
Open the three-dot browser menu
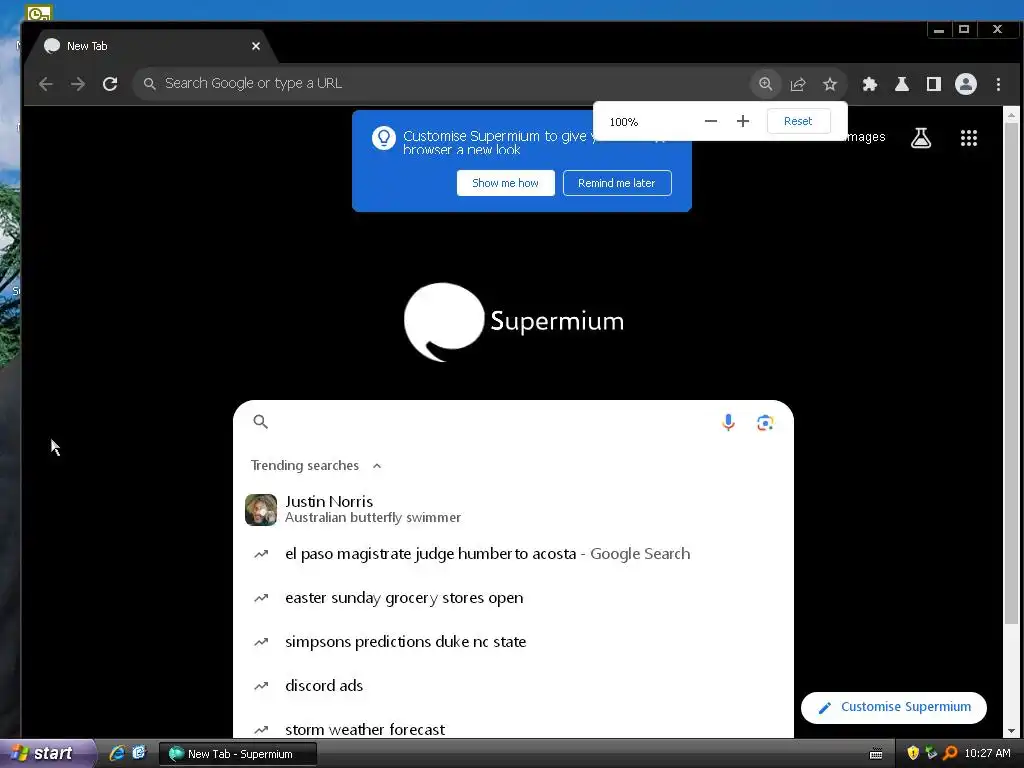(998, 84)
